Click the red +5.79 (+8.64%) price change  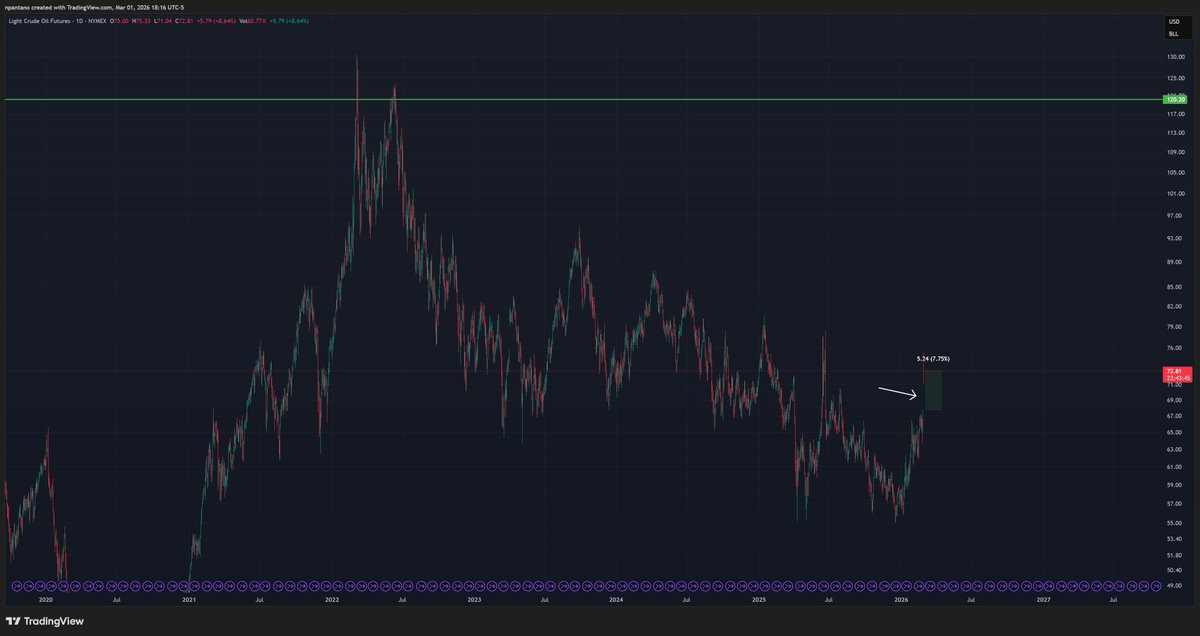[216, 21]
